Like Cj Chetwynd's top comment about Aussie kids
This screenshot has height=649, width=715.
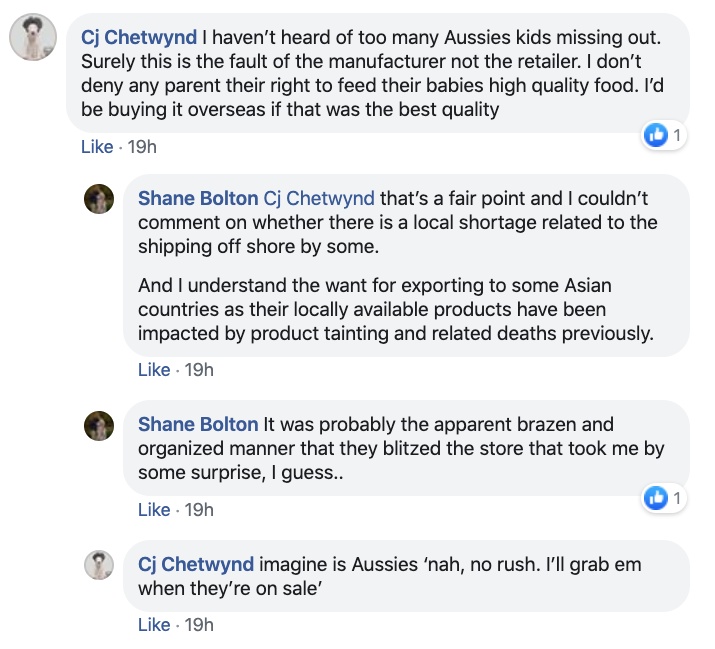coord(97,147)
